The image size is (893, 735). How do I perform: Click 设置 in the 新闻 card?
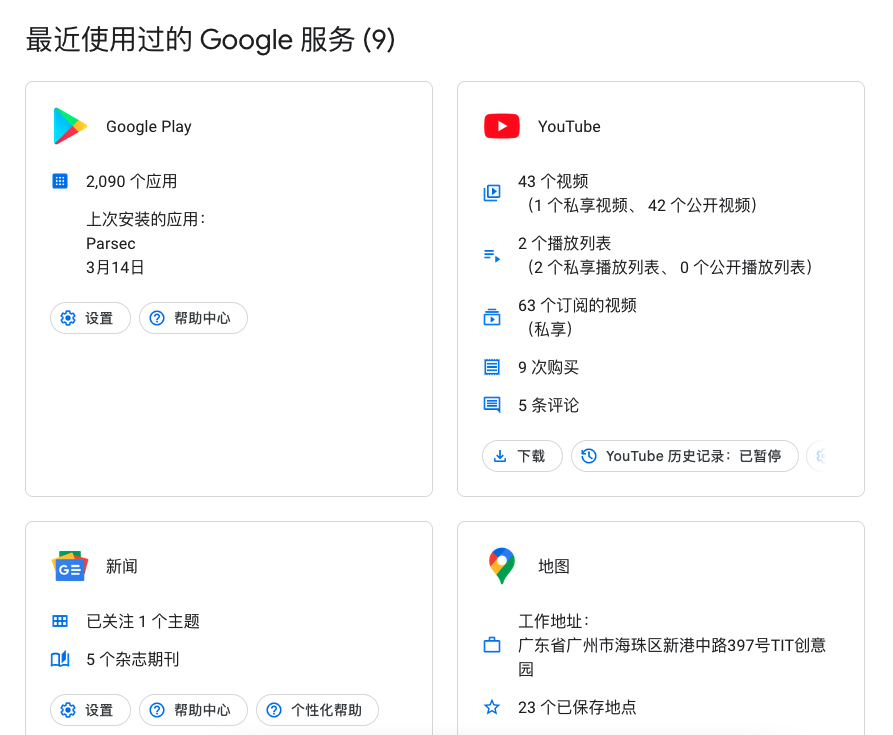(90, 710)
